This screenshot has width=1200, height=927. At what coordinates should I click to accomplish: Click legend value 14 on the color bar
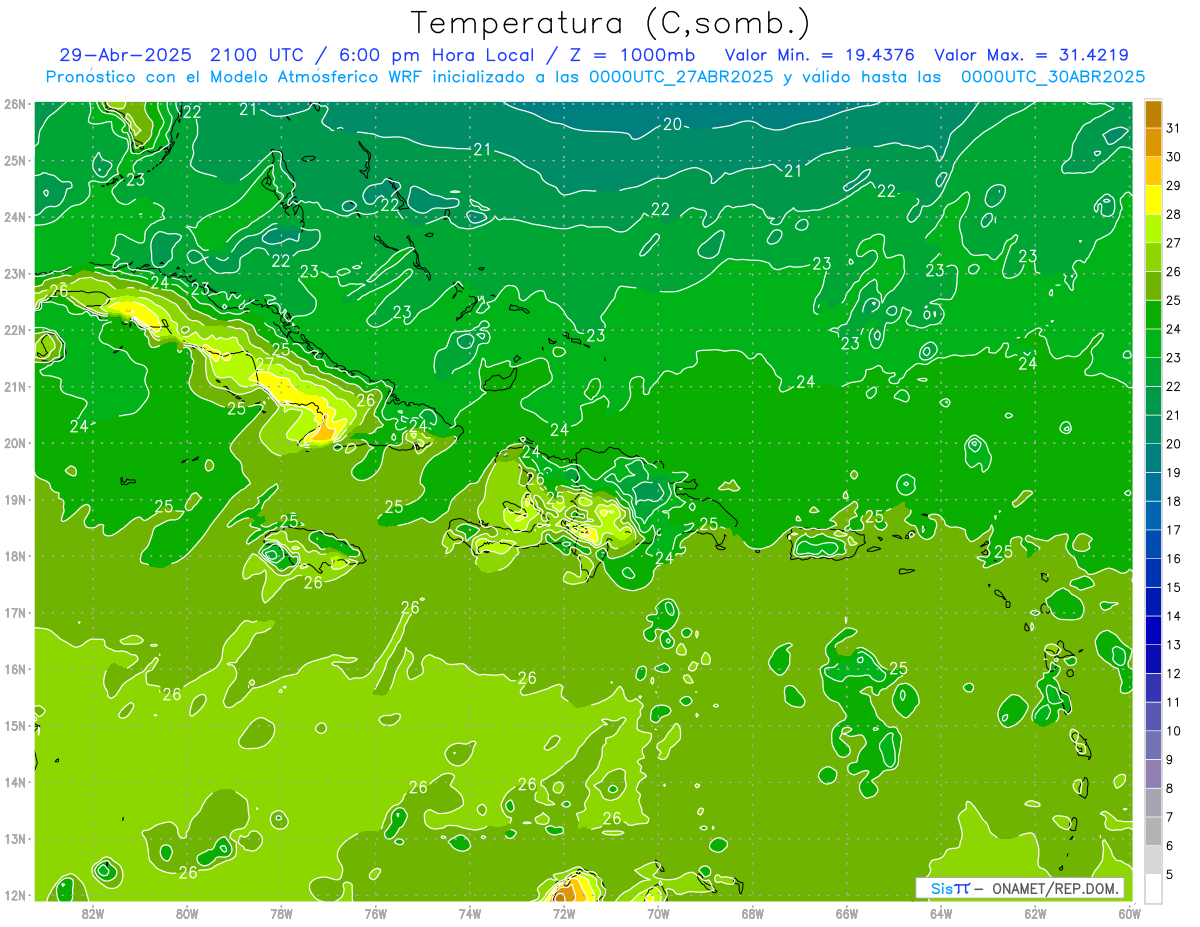[x=1174, y=616]
